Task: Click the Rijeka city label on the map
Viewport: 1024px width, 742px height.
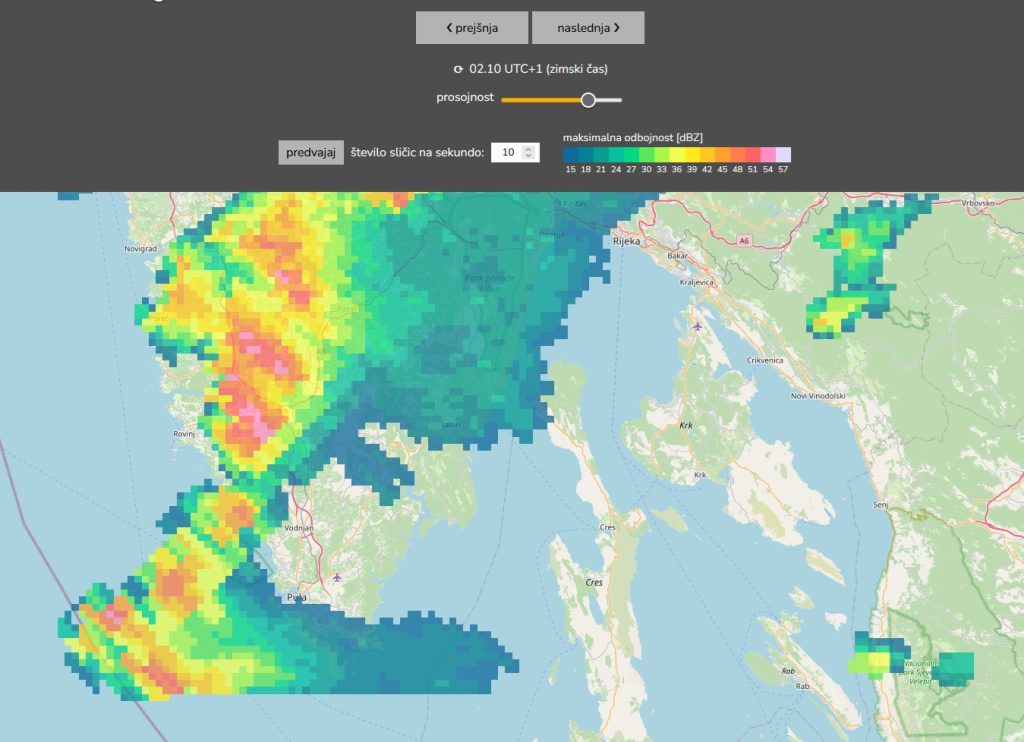Action: click(627, 242)
